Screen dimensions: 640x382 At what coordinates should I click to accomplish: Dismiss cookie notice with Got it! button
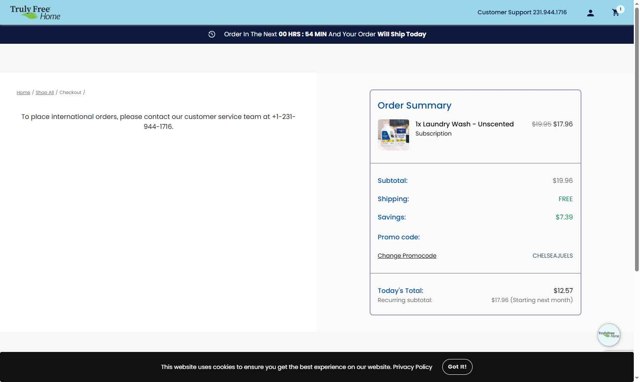click(x=457, y=367)
